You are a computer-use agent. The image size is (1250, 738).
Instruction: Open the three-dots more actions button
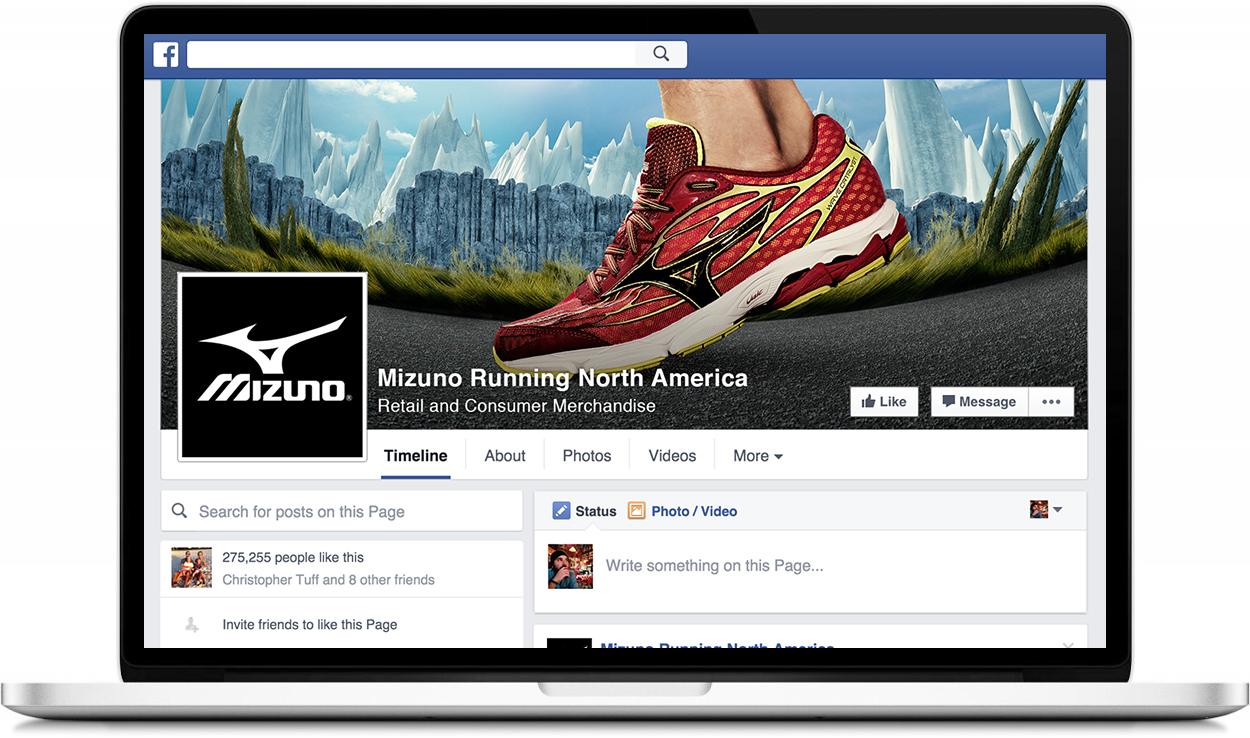coord(1050,402)
